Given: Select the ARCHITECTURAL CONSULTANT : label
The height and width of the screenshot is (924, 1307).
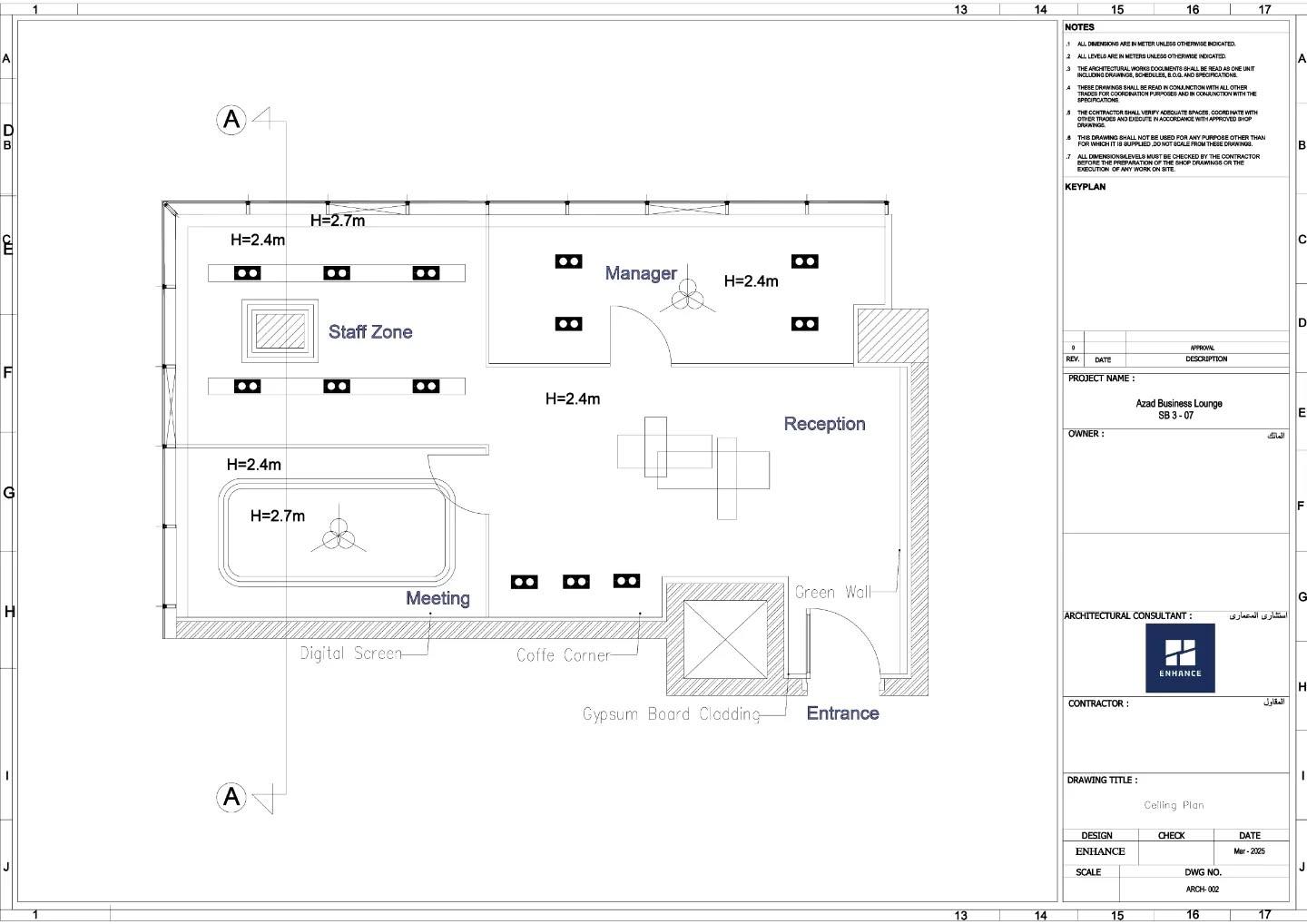Looking at the screenshot, I should (1128, 615).
